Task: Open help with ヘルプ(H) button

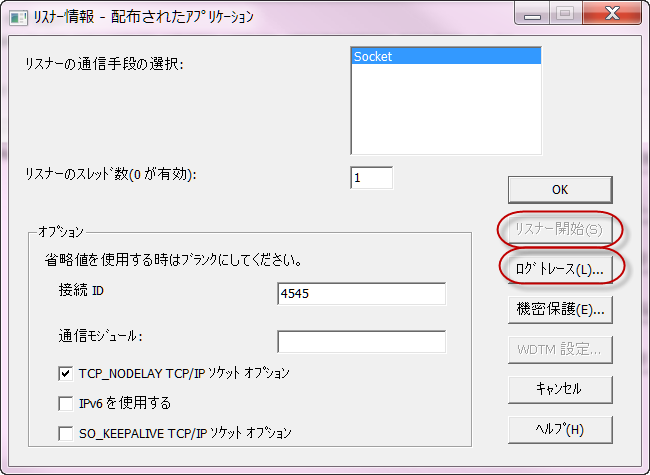Action: pyautogui.click(x=560, y=429)
